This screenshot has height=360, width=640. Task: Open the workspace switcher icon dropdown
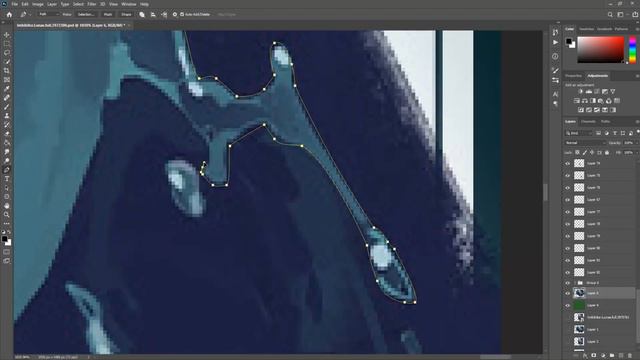(x=621, y=15)
